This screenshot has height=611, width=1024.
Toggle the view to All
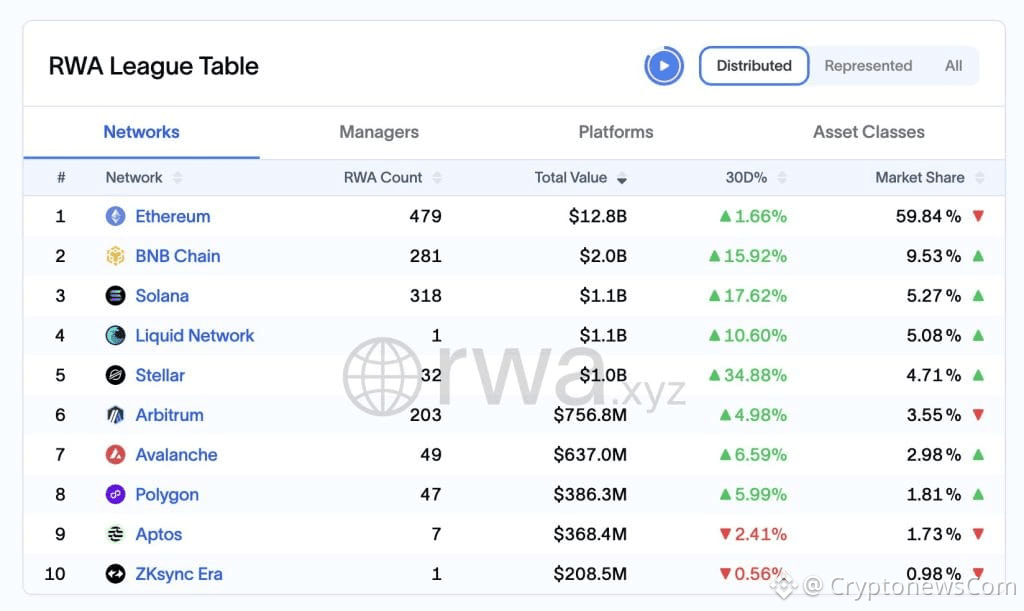click(x=954, y=66)
